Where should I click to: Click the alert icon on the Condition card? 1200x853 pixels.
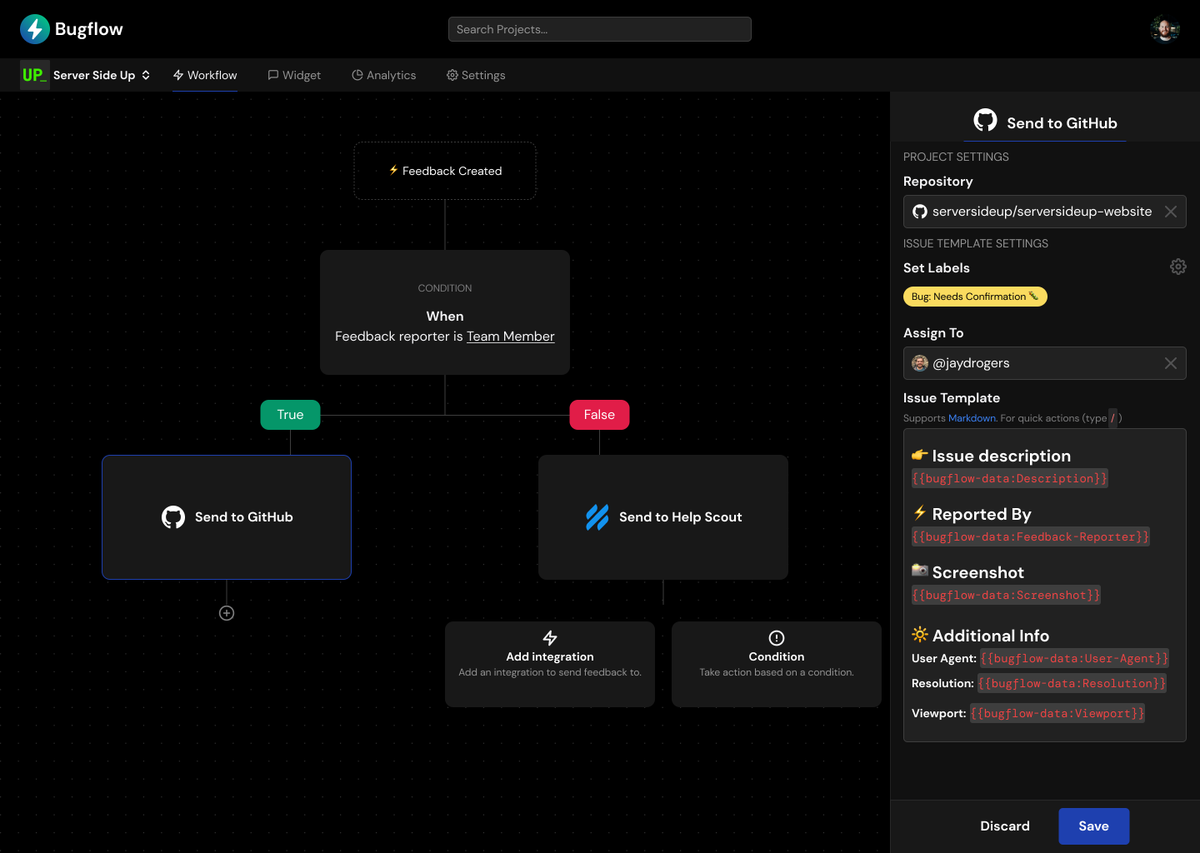pyautogui.click(x=776, y=640)
